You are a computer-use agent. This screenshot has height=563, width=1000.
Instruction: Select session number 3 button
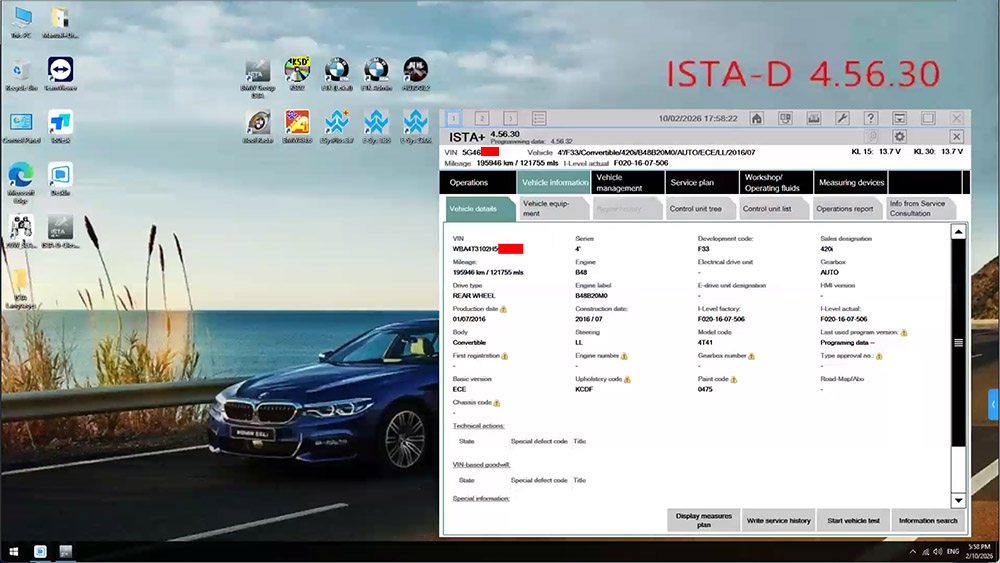click(x=510, y=118)
